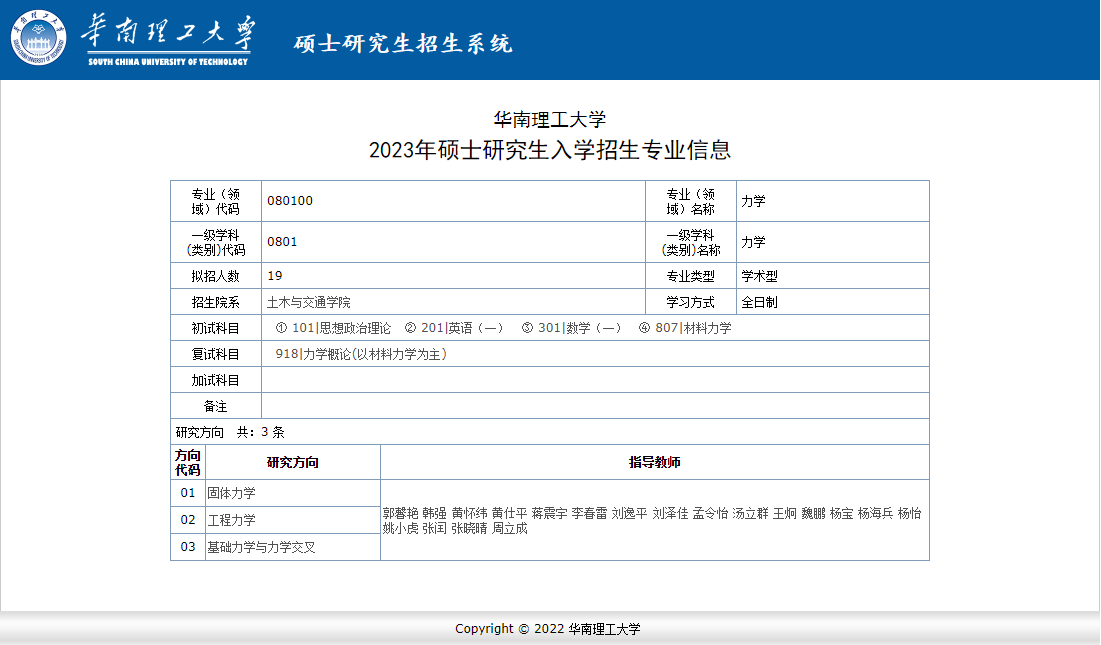1101x645 pixels.
Task: Click the 专业类型 label cell
Action: click(x=690, y=276)
